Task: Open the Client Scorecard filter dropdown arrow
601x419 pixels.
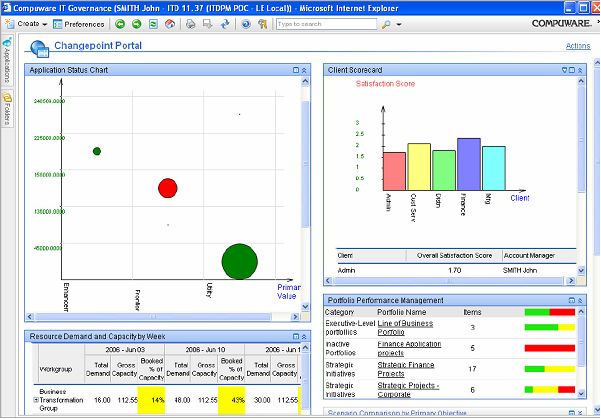Action: [565, 70]
